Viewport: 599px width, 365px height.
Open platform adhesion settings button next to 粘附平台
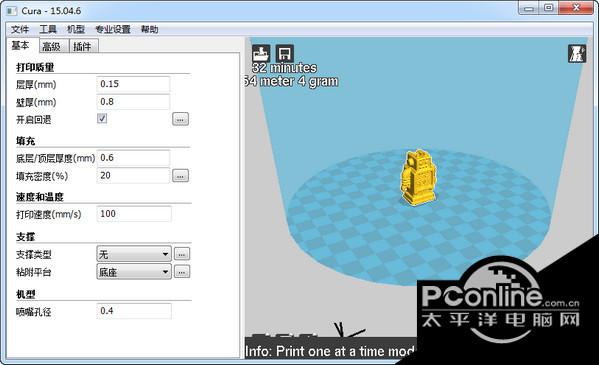[x=182, y=272]
